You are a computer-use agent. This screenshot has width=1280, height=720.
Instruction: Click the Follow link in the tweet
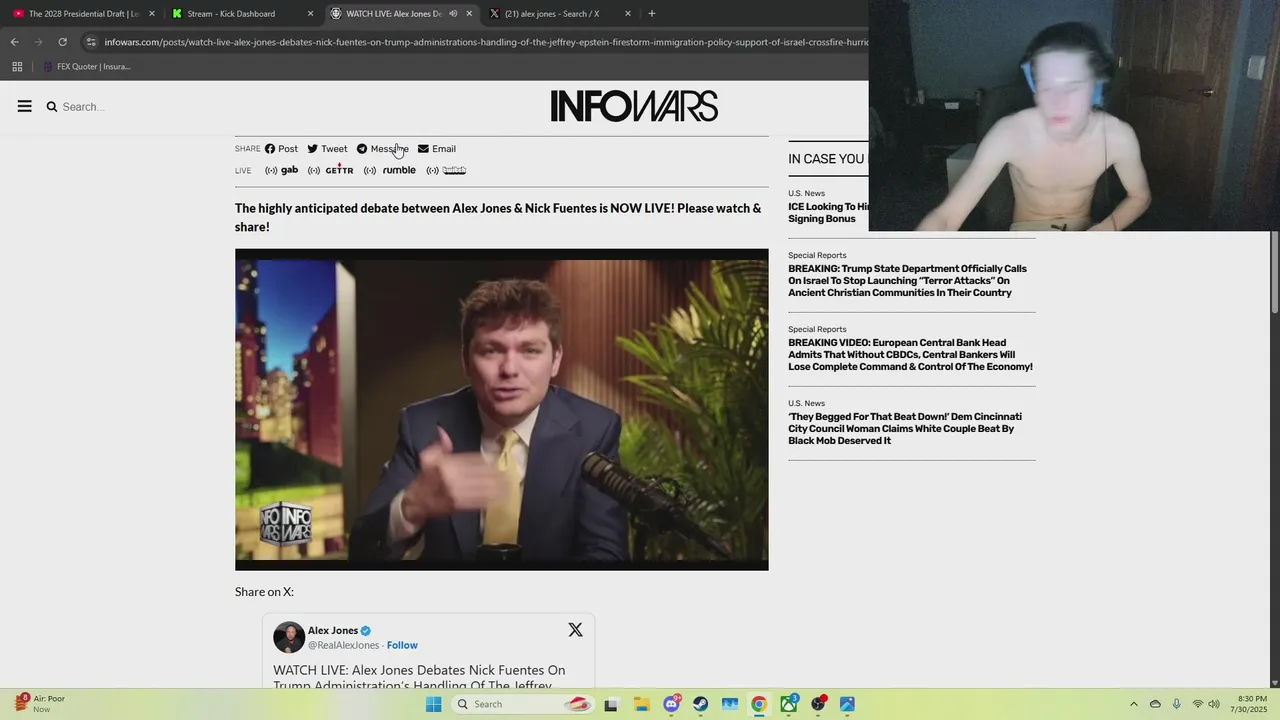[x=402, y=645]
